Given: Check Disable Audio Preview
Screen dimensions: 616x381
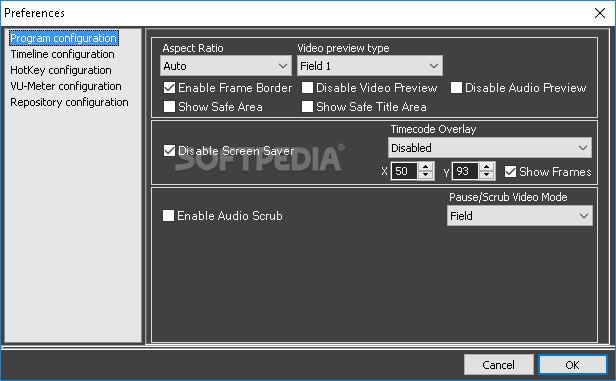Looking at the screenshot, I should pos(456,88).
